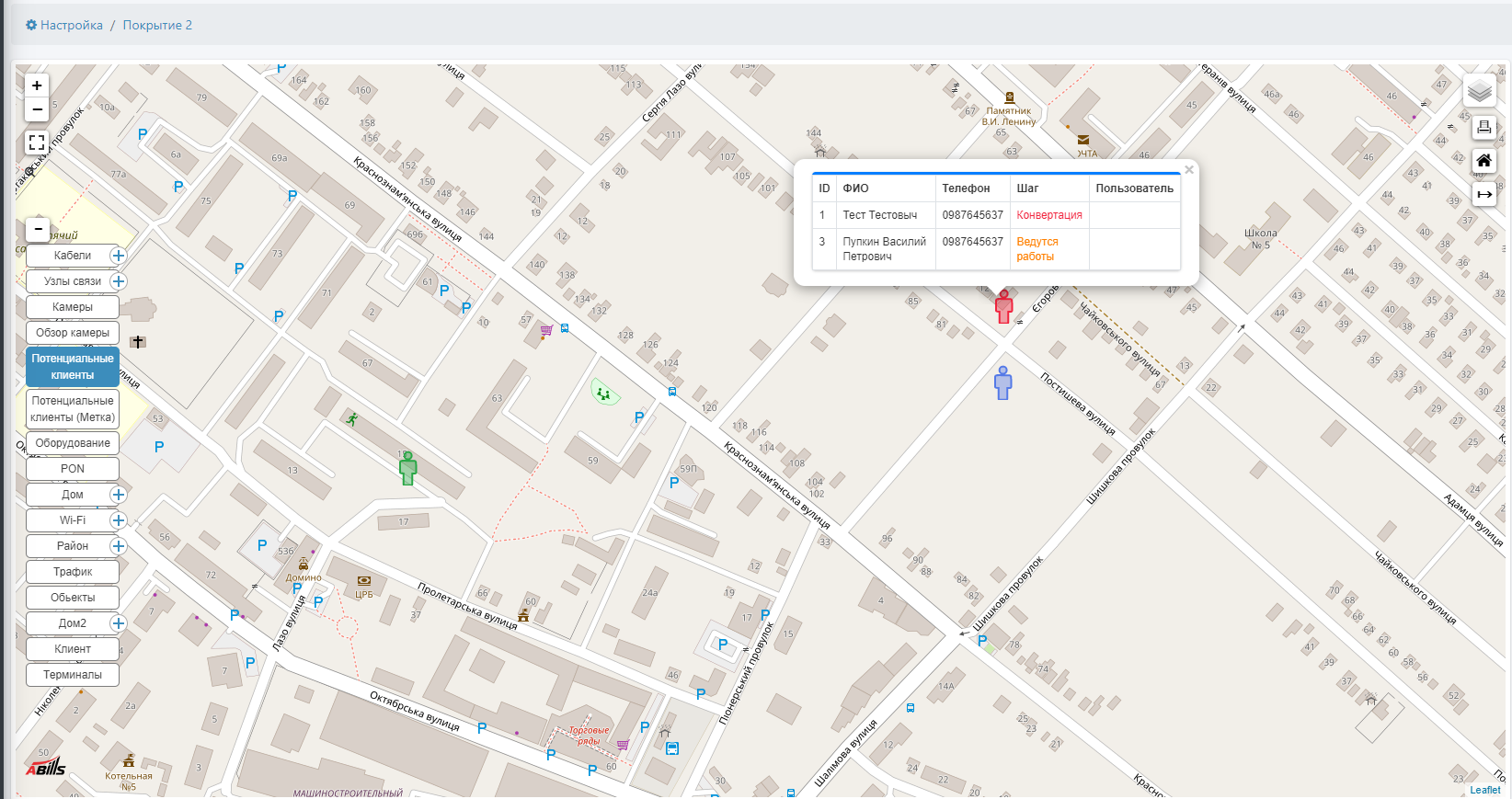Select the green person marker

click(x=408, y=469)
